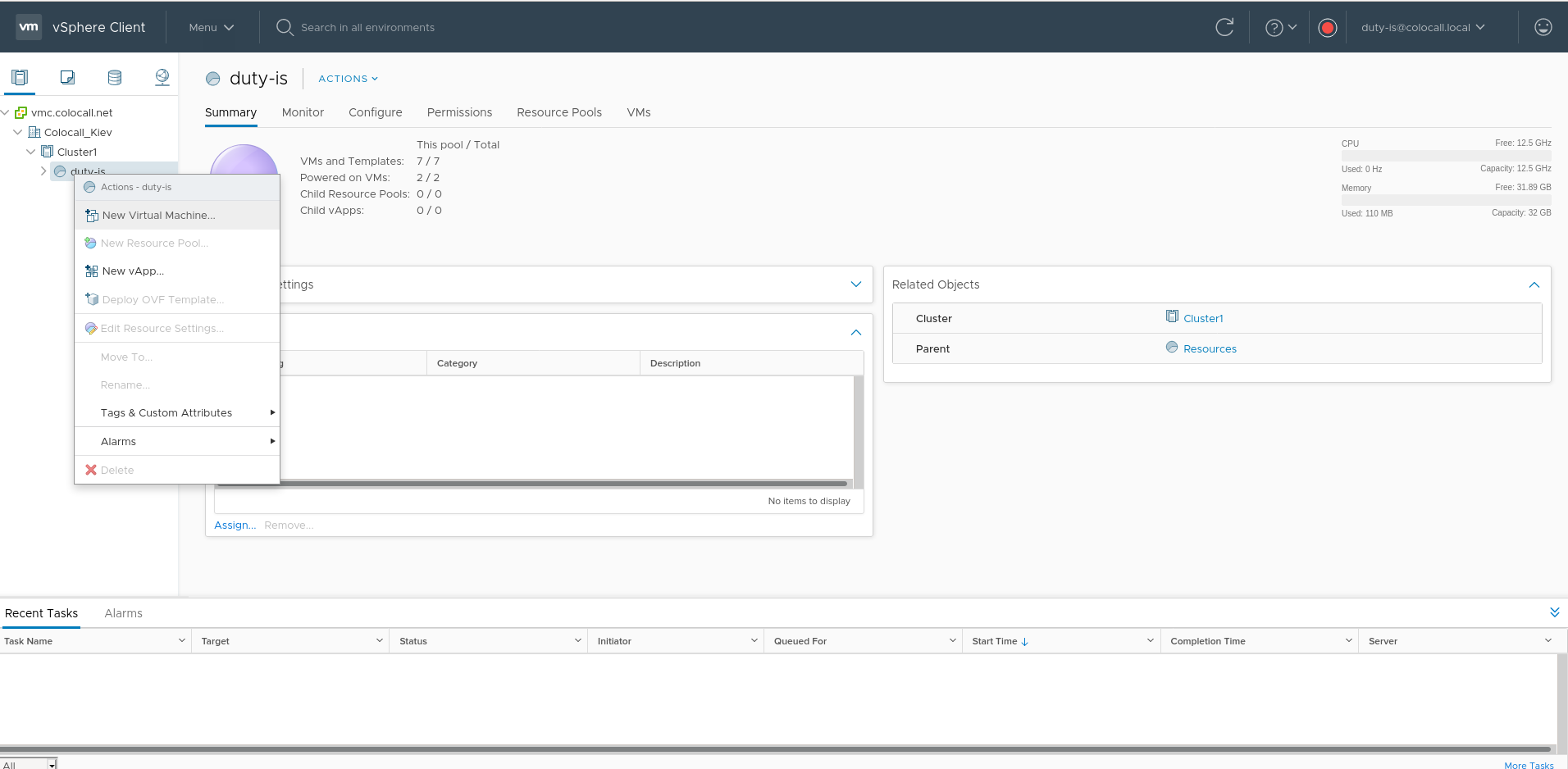Switch to the Monitor tab

coord(303,112)
